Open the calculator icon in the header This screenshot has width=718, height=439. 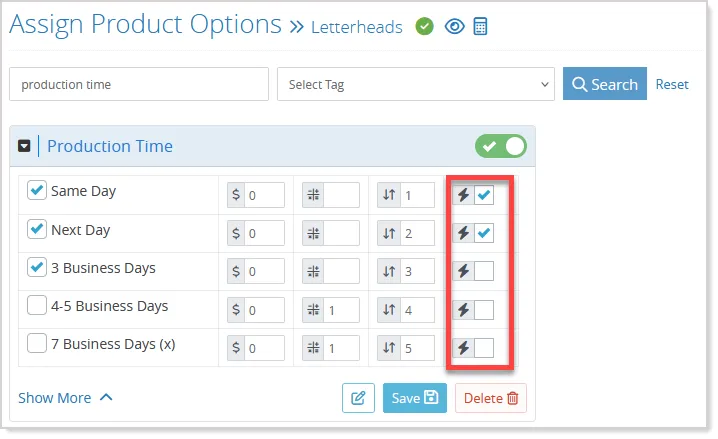pos(480,27)
